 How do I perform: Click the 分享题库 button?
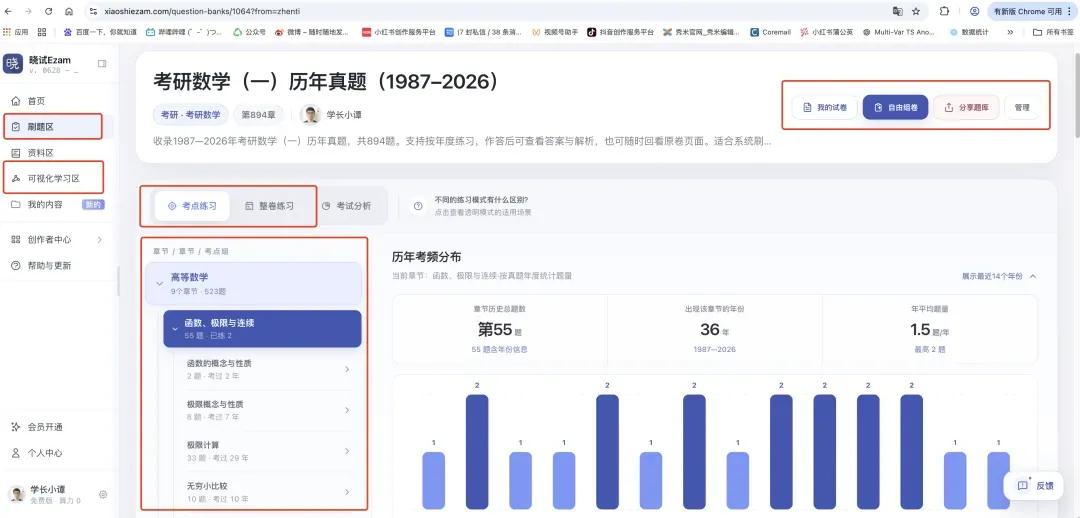tap(966, 107)
